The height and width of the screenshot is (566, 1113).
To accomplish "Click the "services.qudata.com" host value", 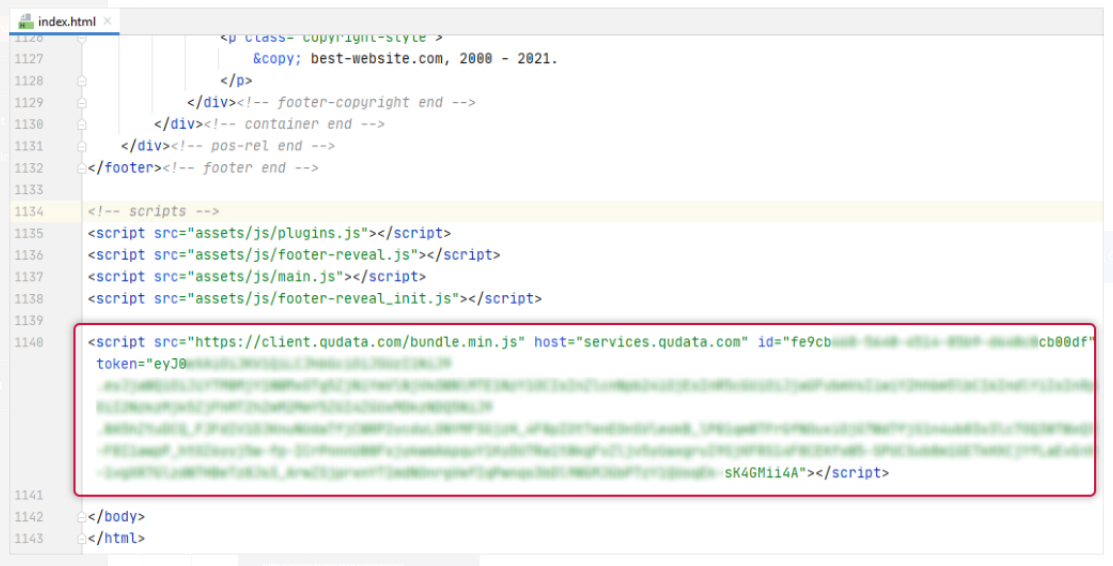I will (x=662, y=342).
